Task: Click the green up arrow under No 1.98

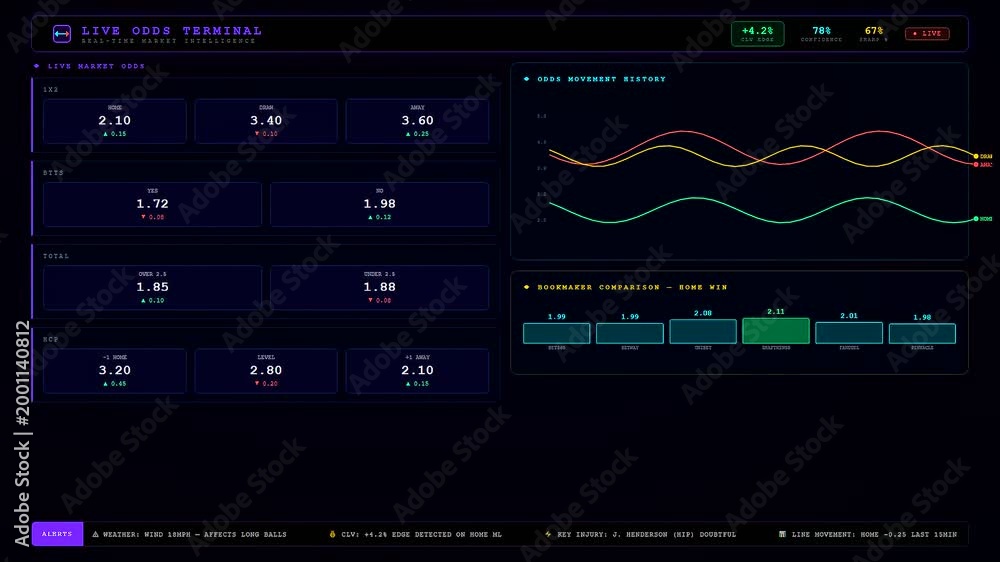Action: tap(371, 218)
